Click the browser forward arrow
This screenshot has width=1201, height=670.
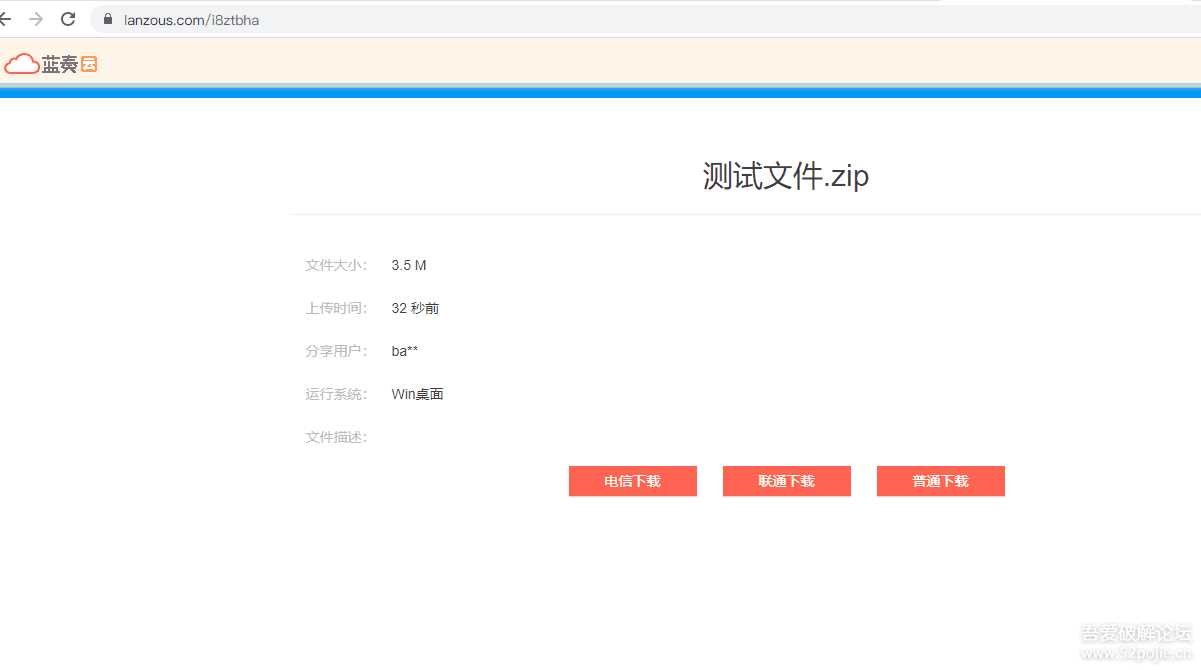point(37,17)
